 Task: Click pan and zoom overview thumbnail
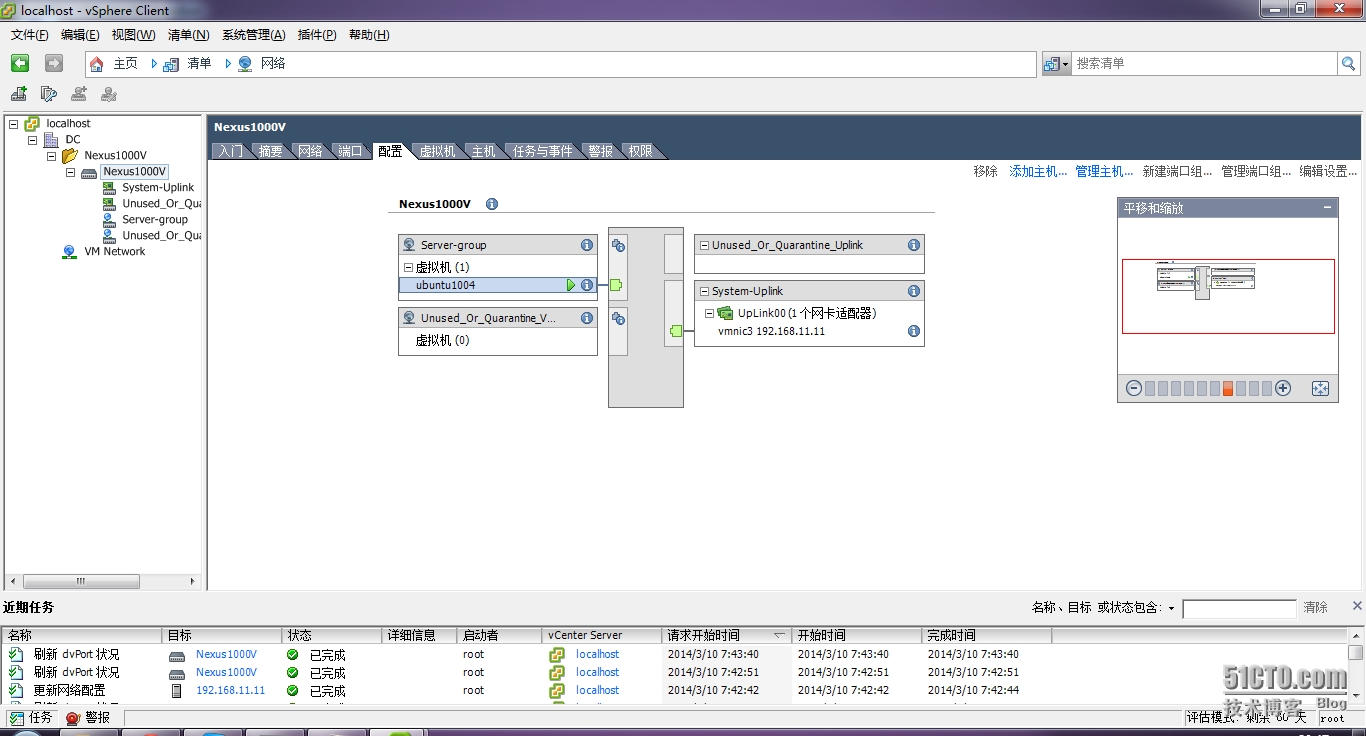tap(1228, 296)
